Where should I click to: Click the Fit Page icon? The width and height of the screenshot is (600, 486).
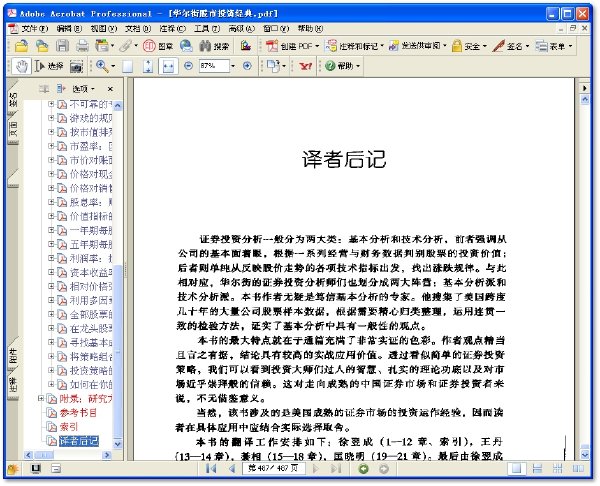click(x=148, y=66)
